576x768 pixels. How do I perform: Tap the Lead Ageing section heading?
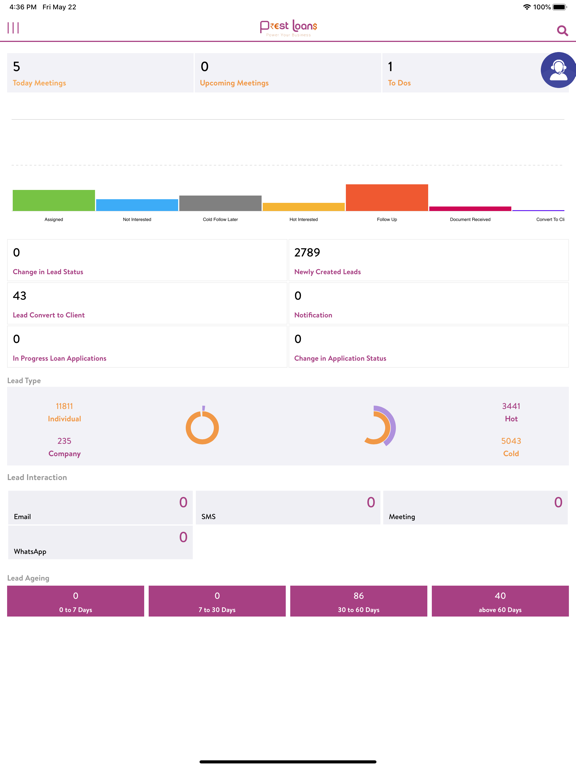pyautogui.click(x=28, y=578)
